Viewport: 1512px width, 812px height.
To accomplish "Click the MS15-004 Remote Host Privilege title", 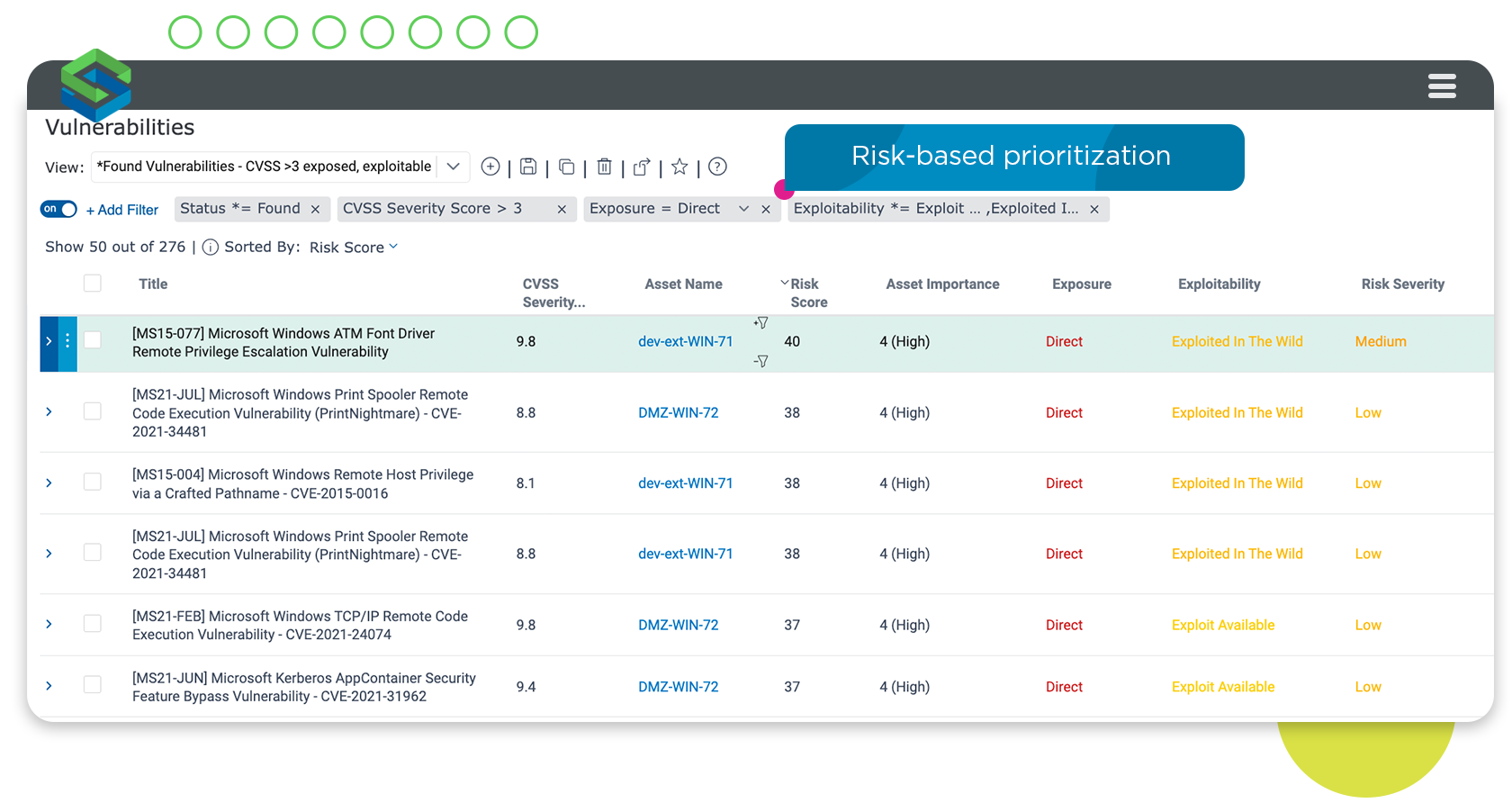I will coord(302,484).
